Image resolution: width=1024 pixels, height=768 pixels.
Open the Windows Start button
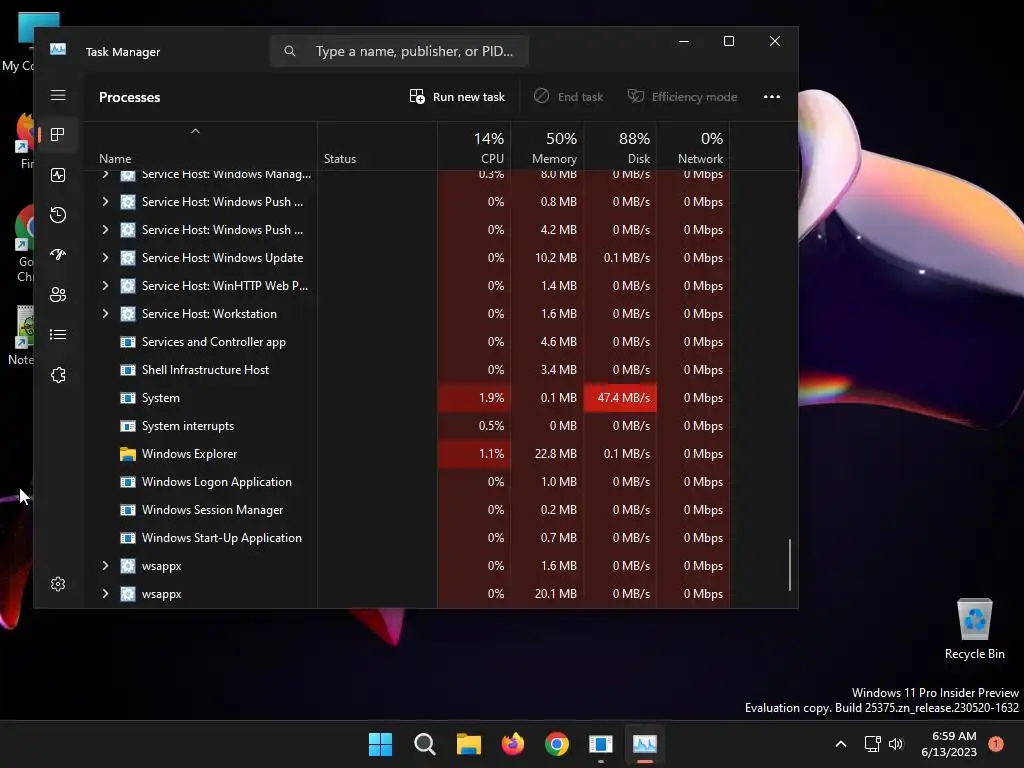click(380, 744)
